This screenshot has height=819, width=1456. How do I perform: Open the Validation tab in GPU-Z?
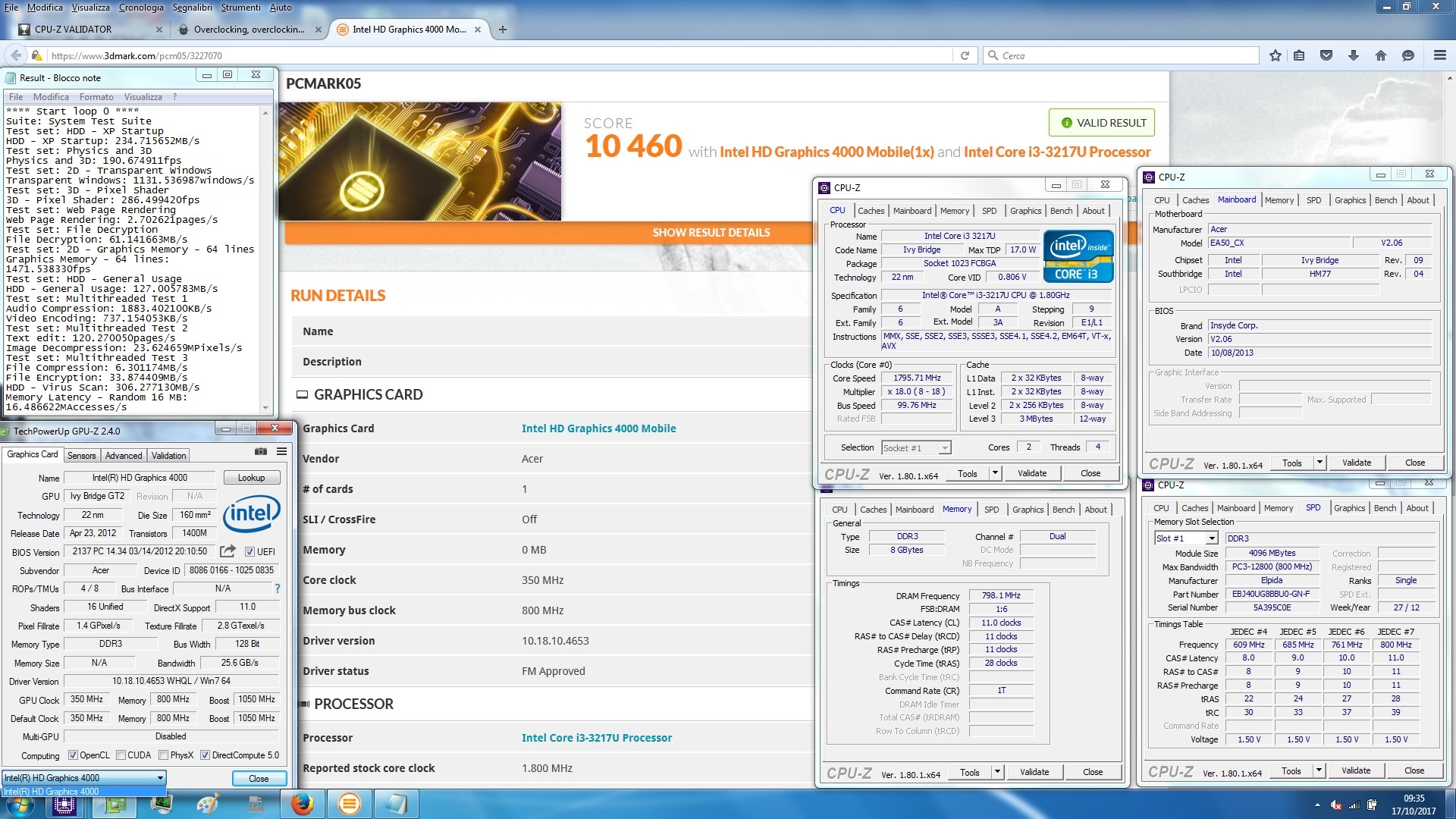(168, 456)
